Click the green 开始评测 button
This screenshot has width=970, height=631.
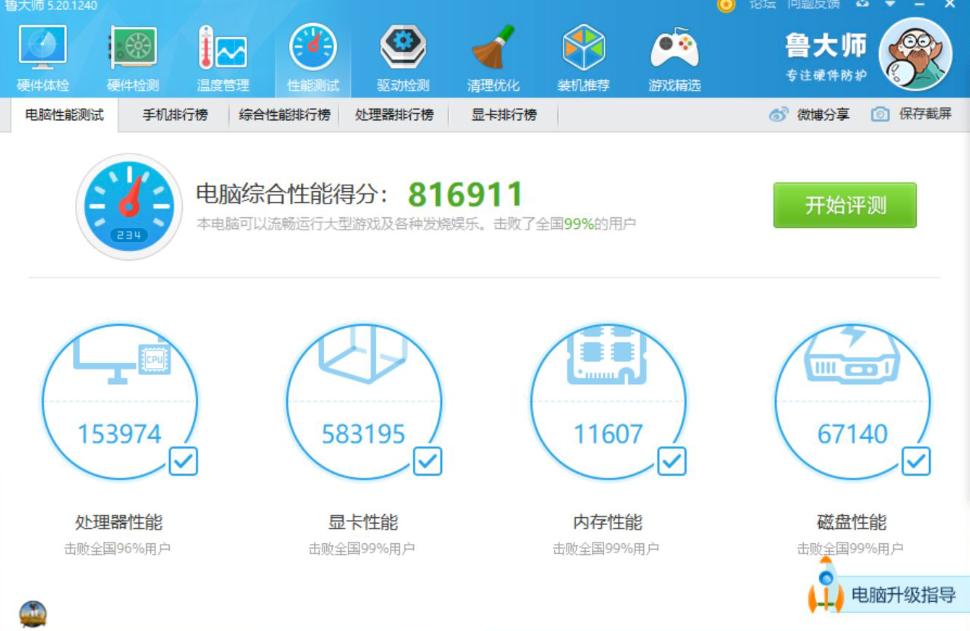(844, 205)
